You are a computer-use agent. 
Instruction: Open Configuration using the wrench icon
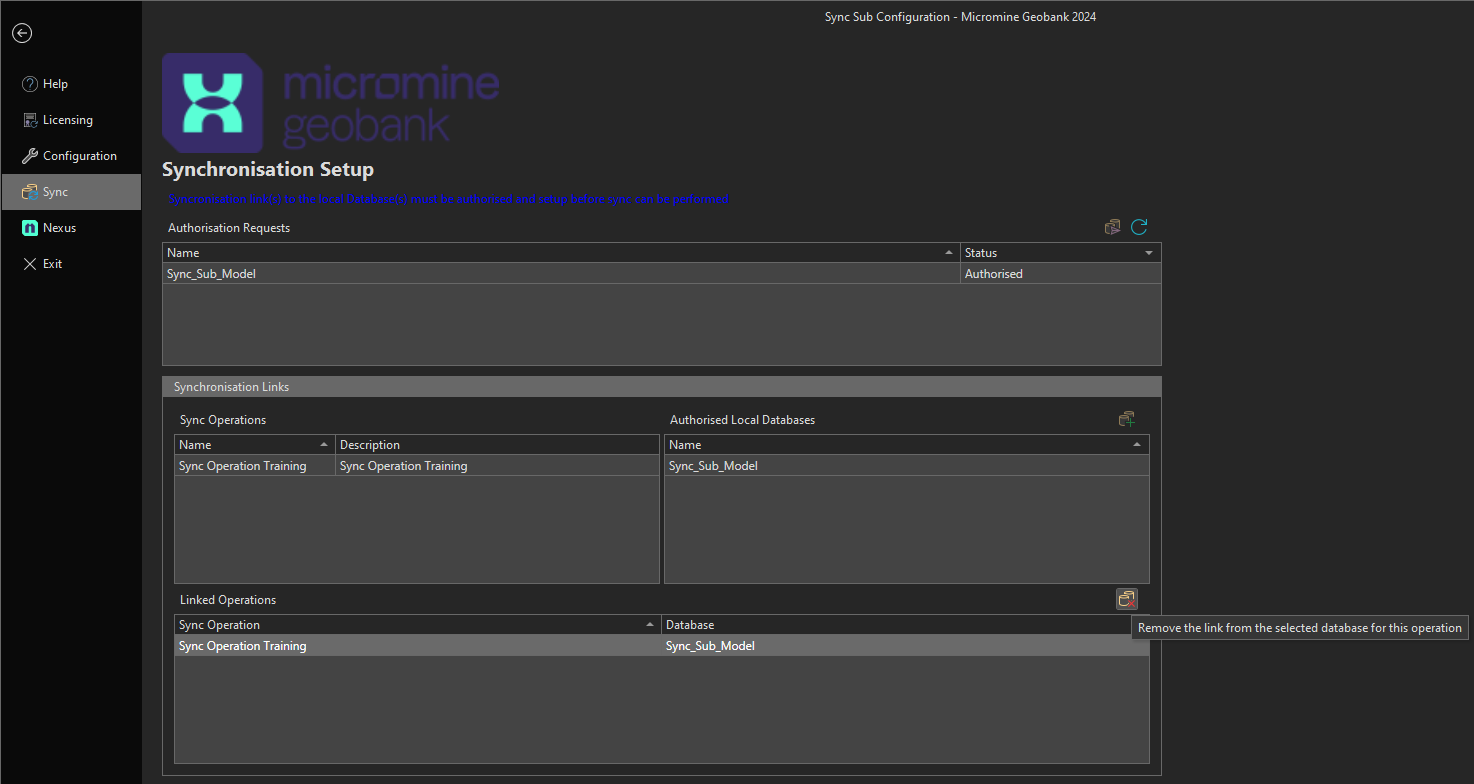(x=30, y=155)
